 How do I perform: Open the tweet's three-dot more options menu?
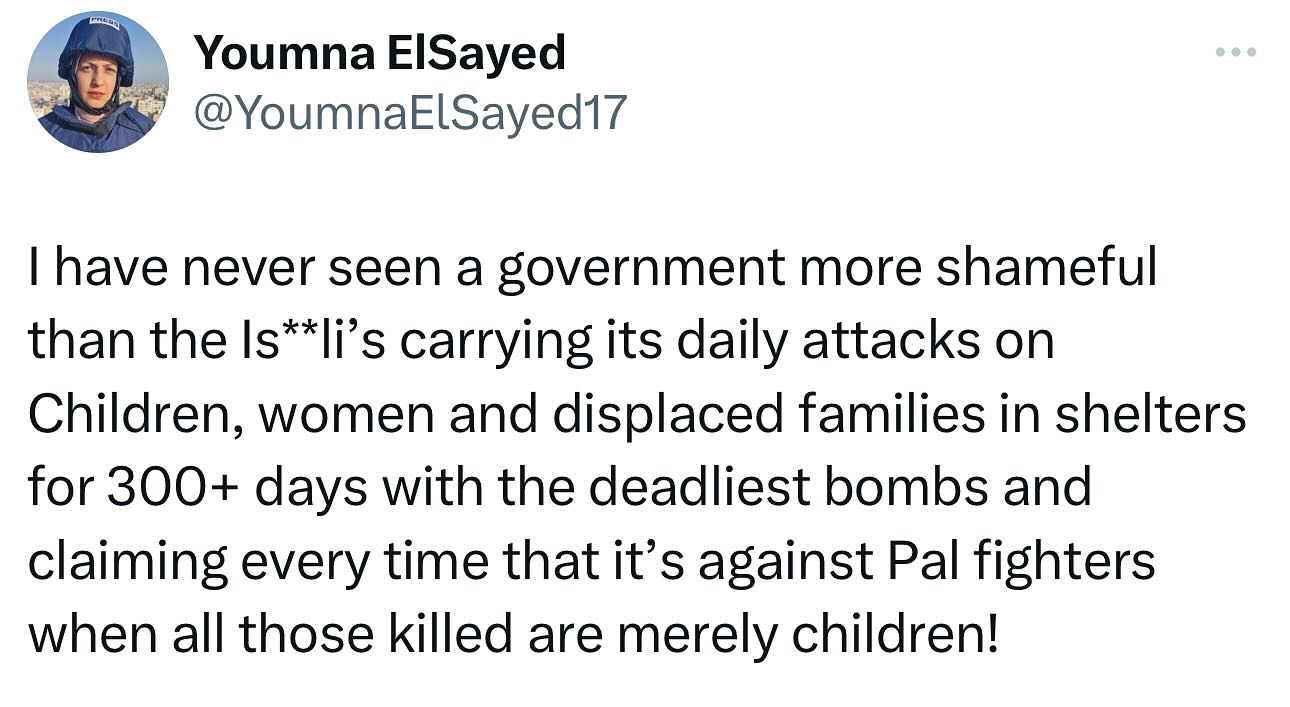[x=1236, y=51]
